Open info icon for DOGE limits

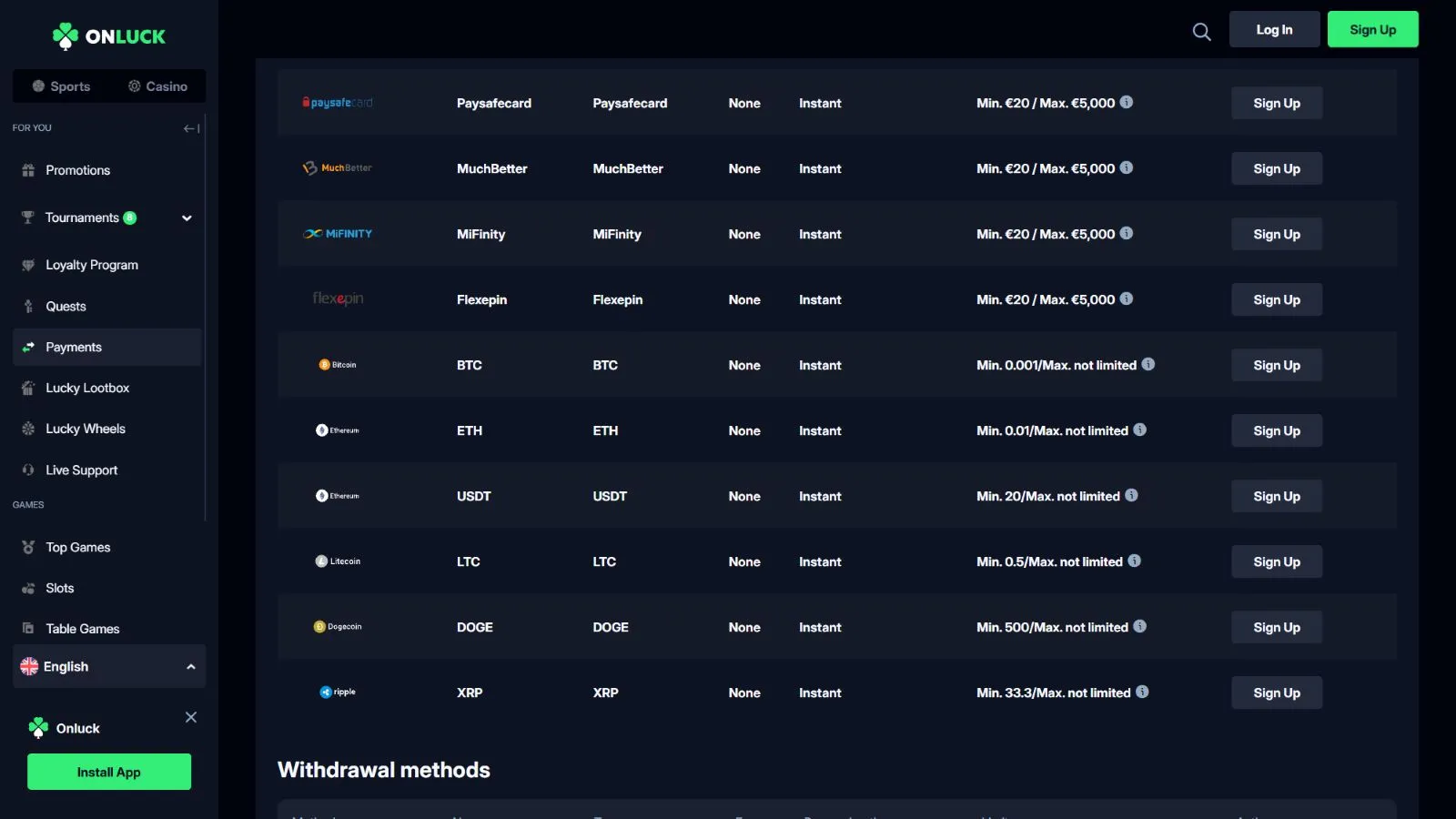click(1140, 626)
